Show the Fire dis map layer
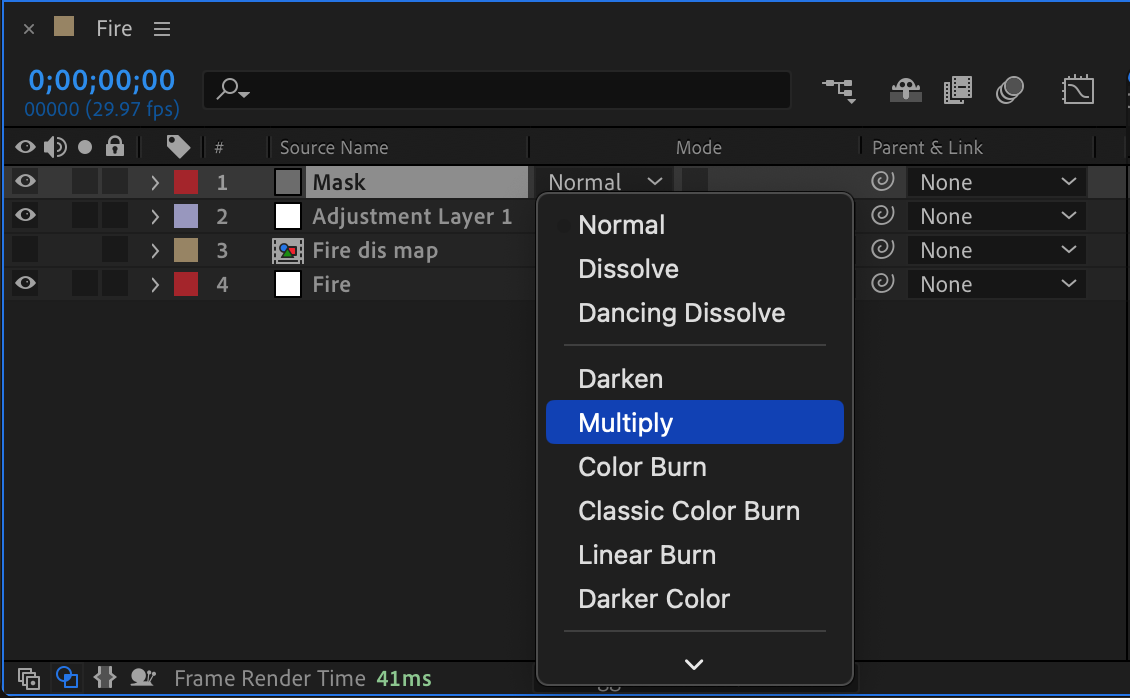 coord(25,250)
